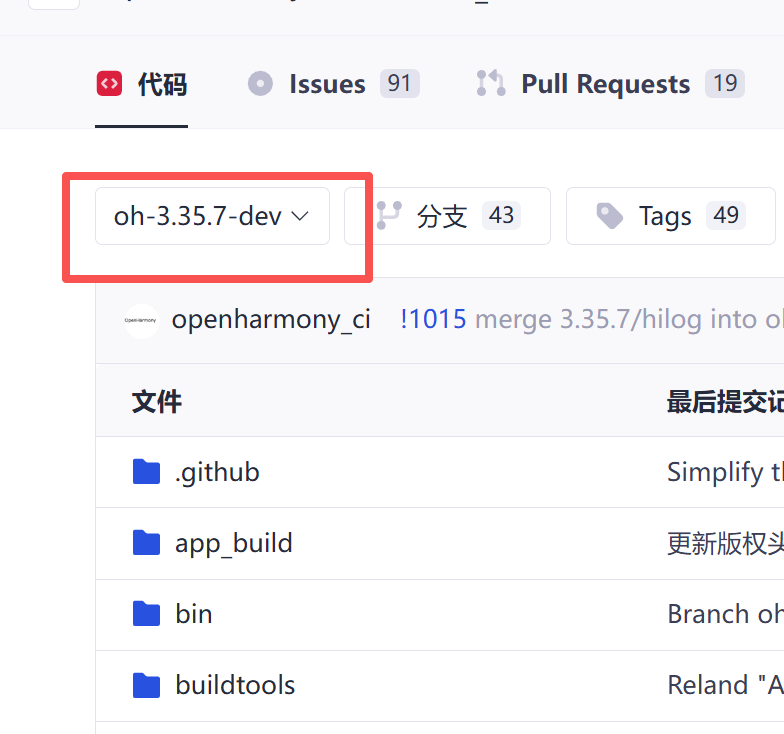
Task: Click the Issues circle icon
Action: tap(260, 84)
